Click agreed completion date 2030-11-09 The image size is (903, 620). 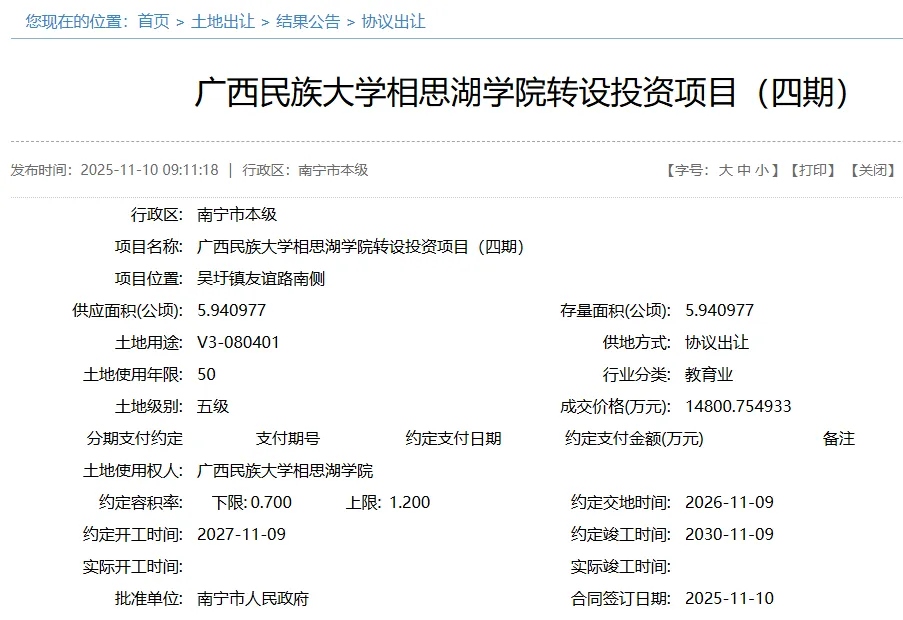[x=729, y=535]
